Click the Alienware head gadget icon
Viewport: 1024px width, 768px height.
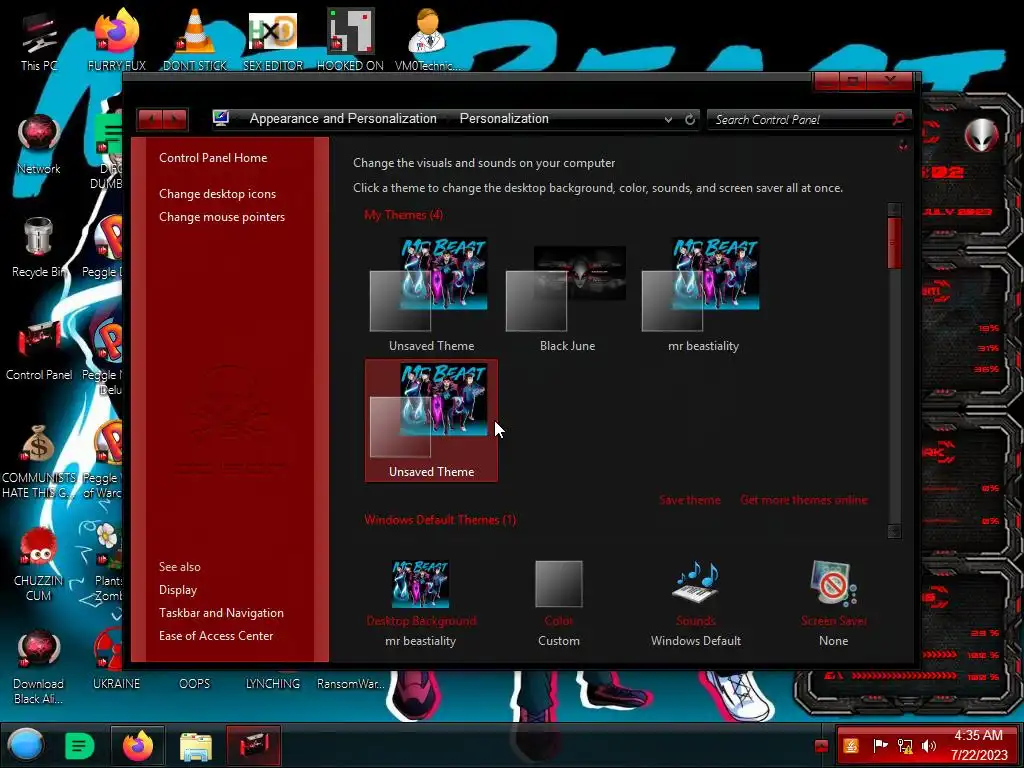tap(981, 135)
